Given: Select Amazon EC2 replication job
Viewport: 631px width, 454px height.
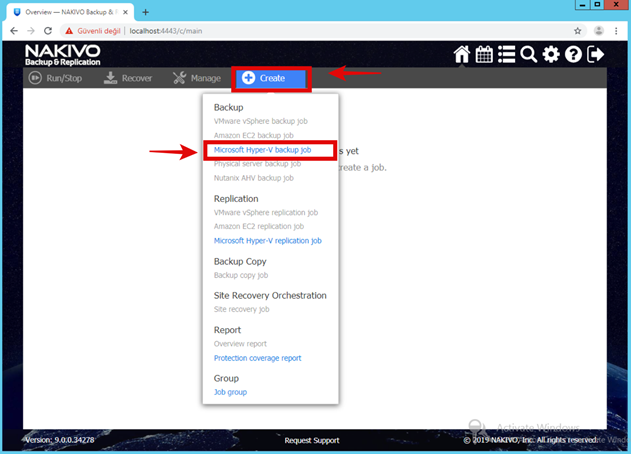Looking at the screenshot, I should (x=259, y=226).
